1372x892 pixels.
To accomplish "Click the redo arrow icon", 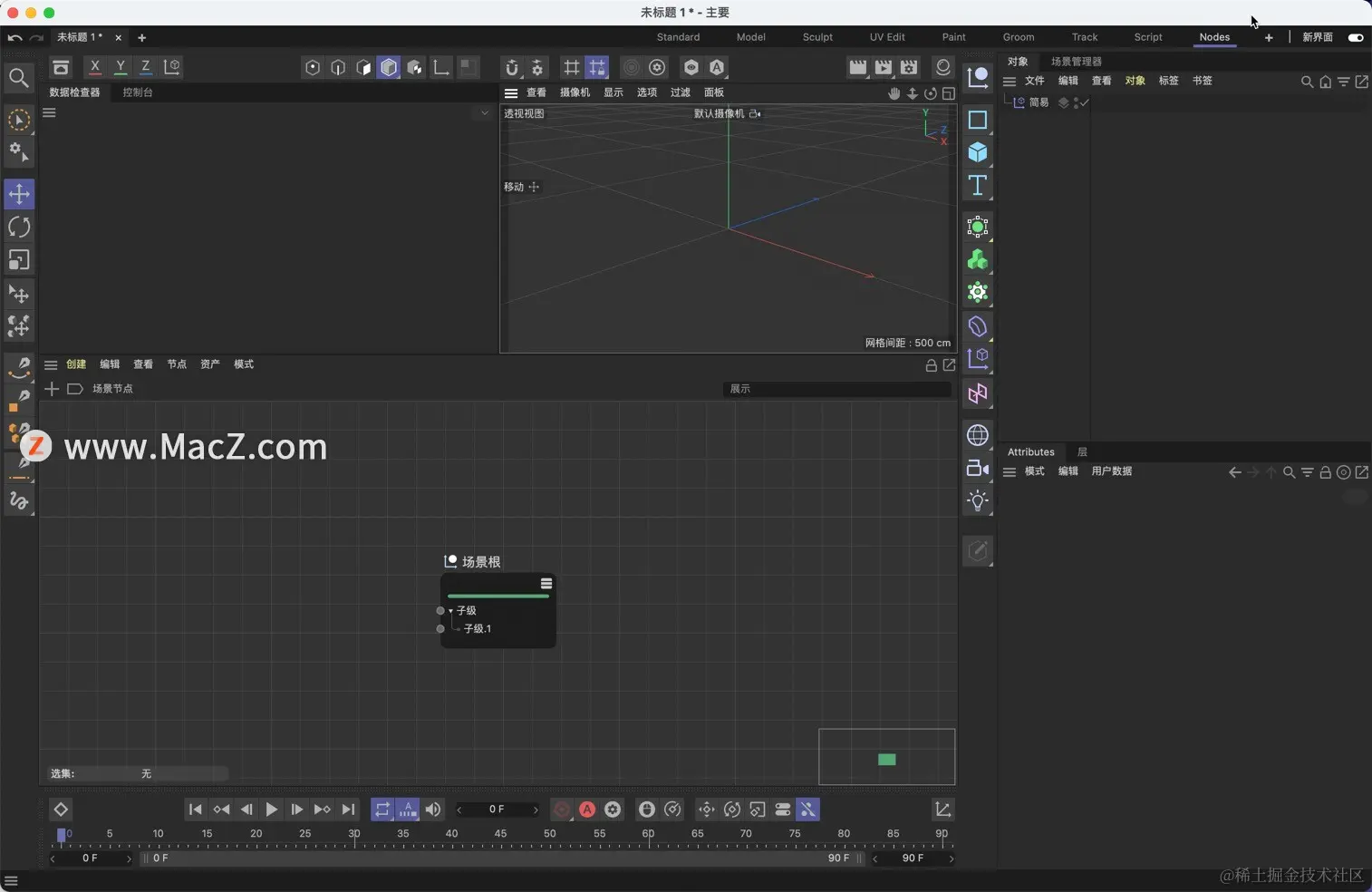I will coord(36,38).
